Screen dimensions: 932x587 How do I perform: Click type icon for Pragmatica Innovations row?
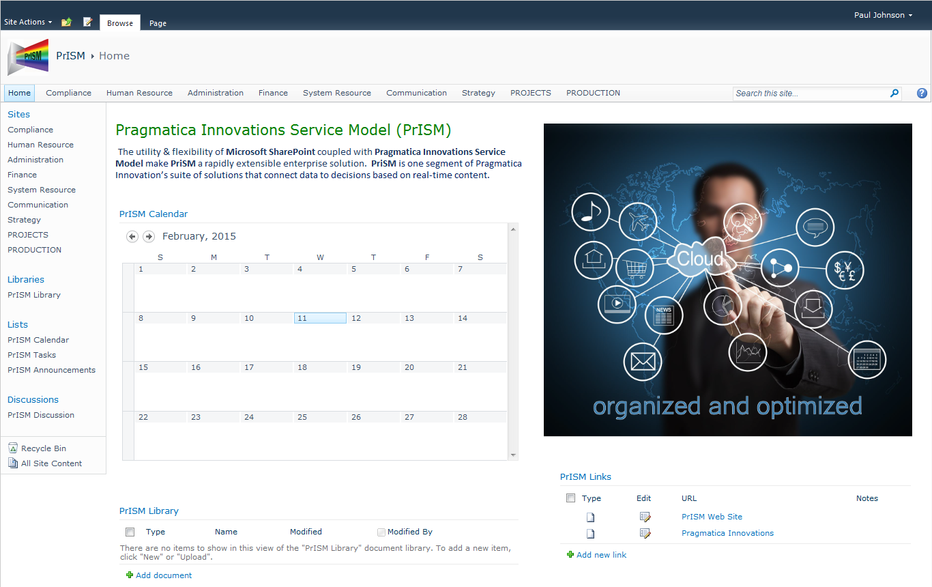tap(590, 534)
